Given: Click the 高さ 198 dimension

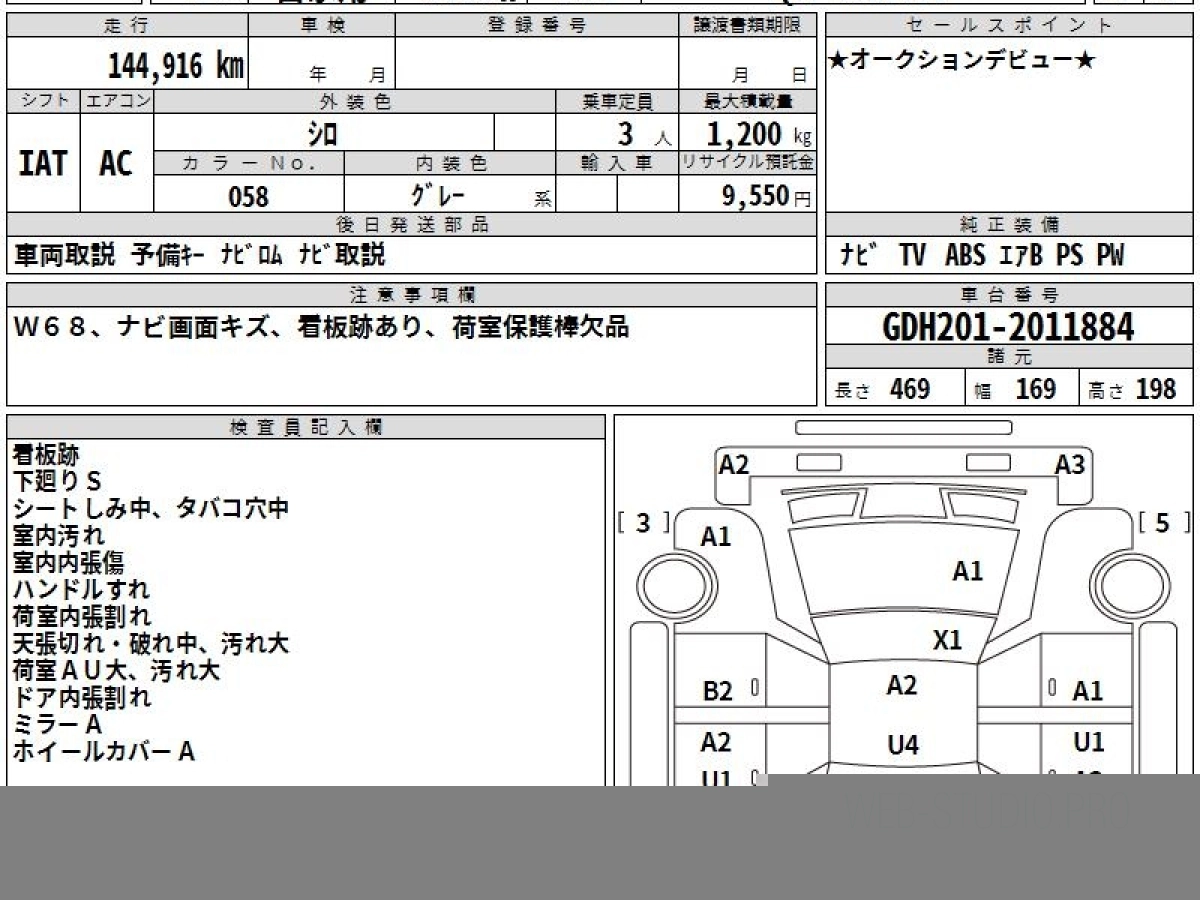Looking at the screenshot, I should 1133,389.
